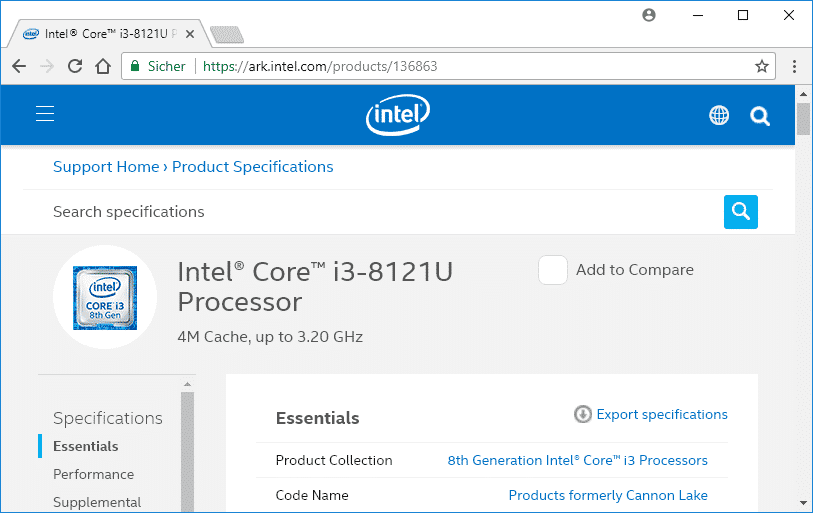Image resolution: width=813 pixels, height=513 pixels.
Task: Click the Code Name row label
Action: click(312, 495)
